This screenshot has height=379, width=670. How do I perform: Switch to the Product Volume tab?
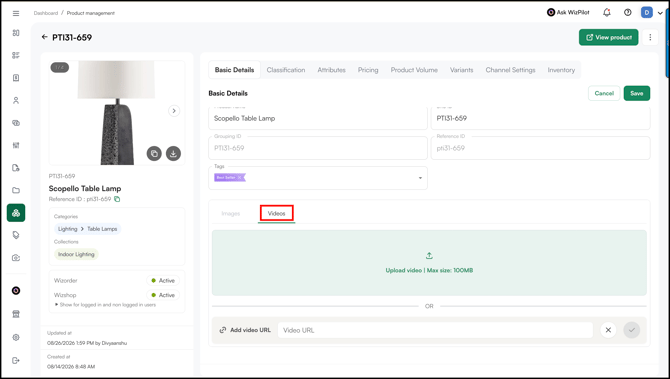414,70
